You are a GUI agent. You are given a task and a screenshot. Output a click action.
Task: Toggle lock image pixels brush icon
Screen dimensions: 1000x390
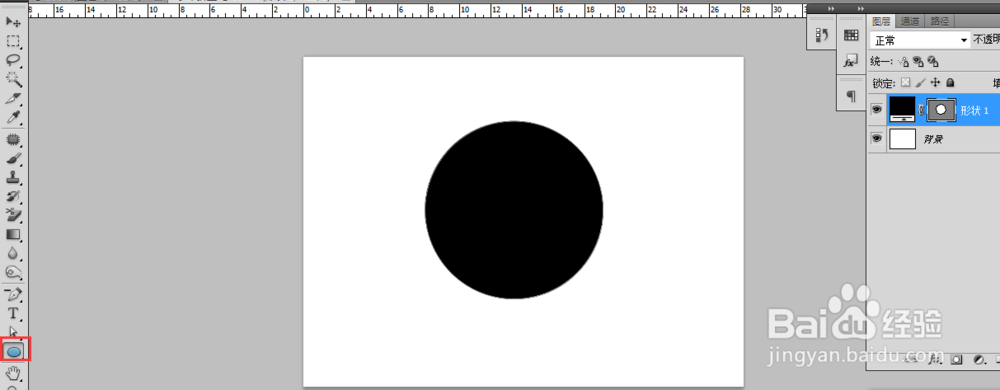click(x=920, y=82)
